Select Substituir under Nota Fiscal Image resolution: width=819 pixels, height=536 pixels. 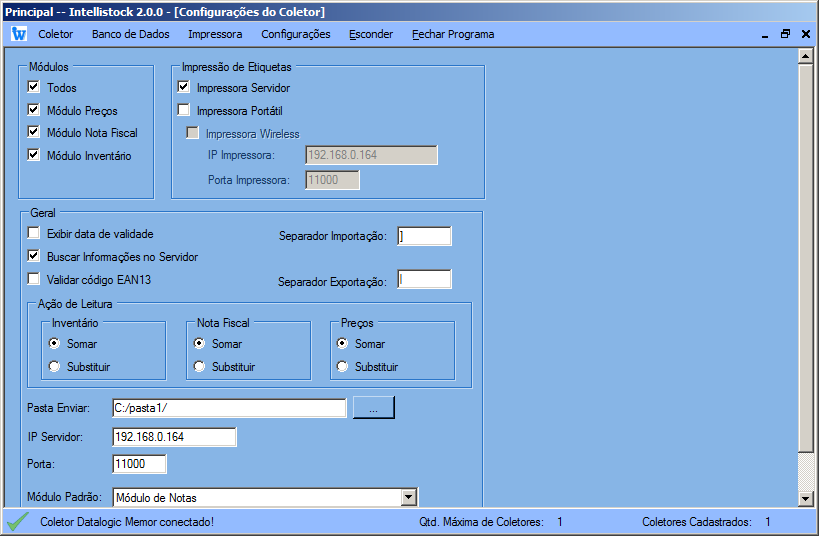coord(199,366)
